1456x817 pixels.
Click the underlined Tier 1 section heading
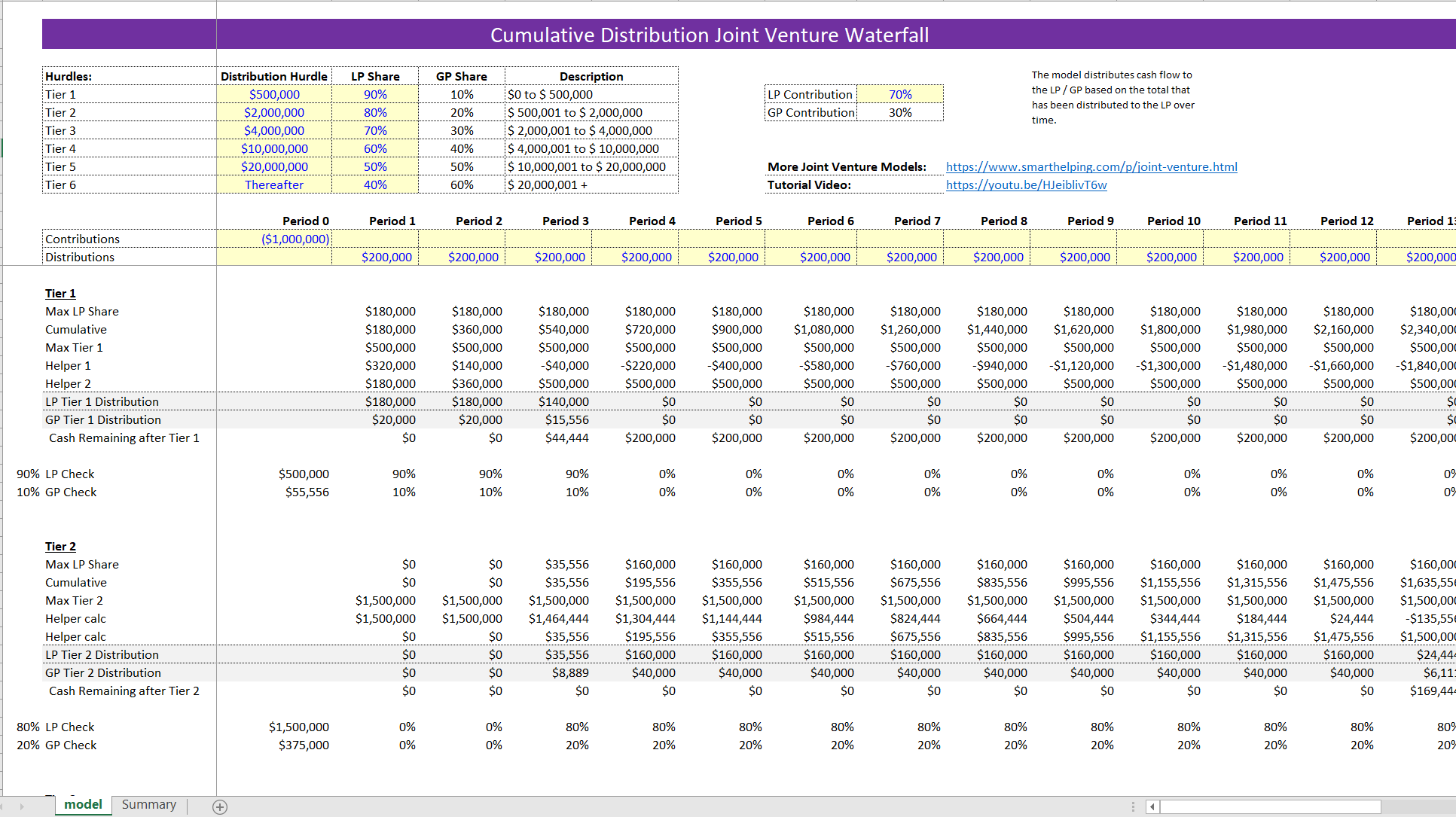60,293
